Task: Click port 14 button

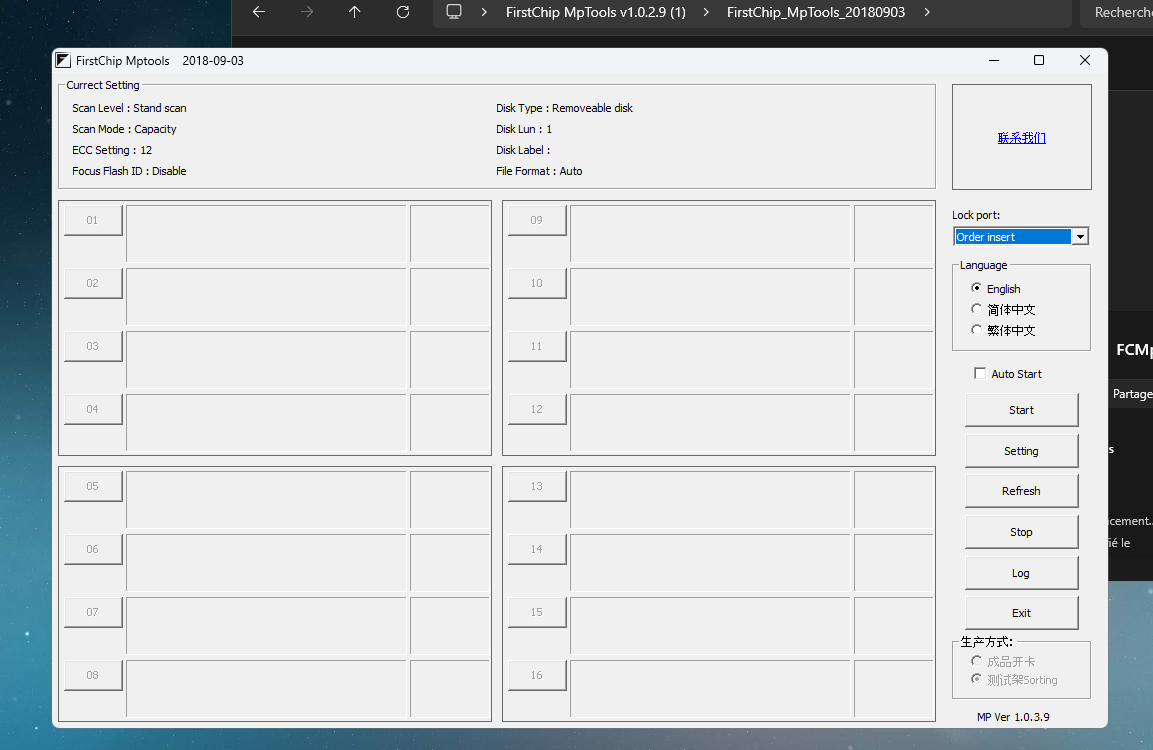Action: 537,549
